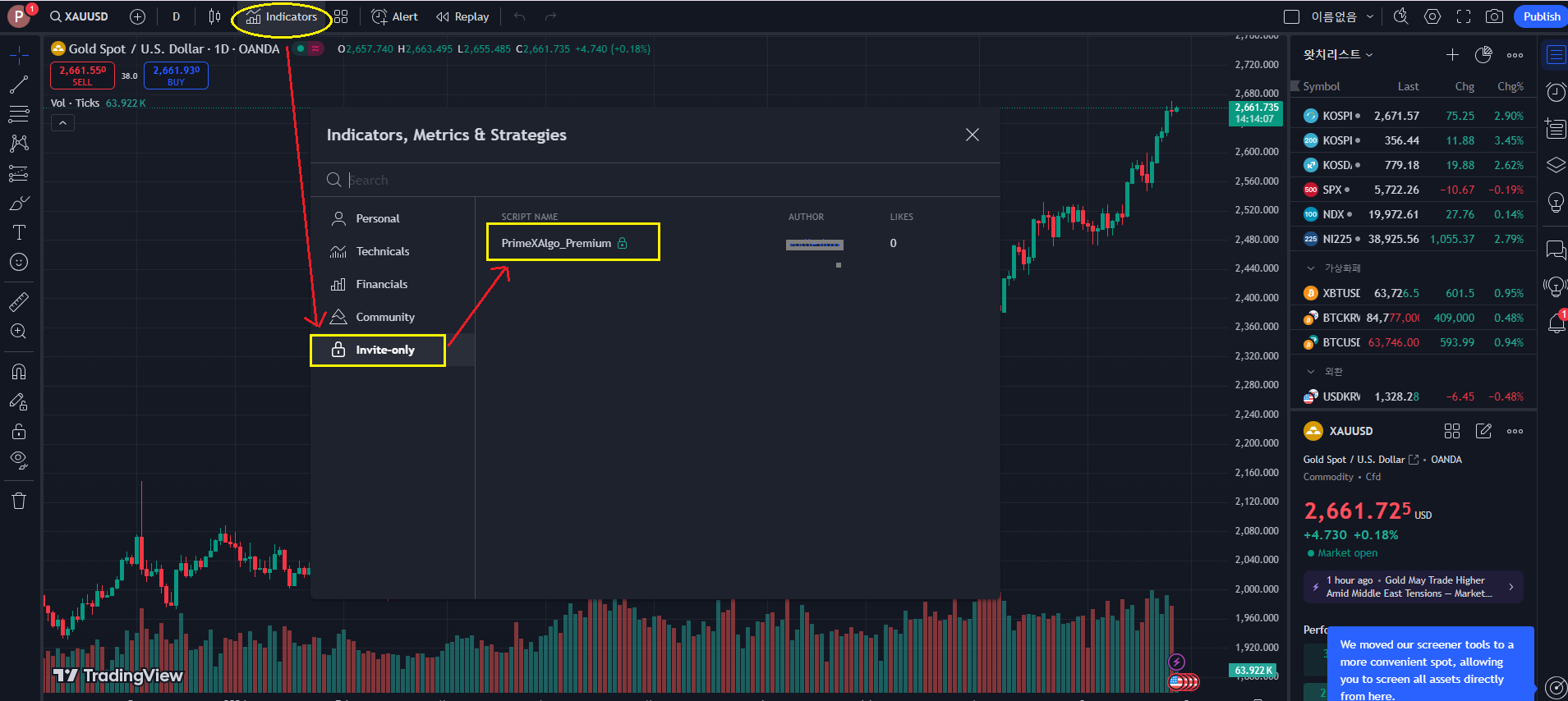The height and width of the screenshot is (701, 1568).
Task: Open chart settings gear icon
Action: click(1432, 16)
